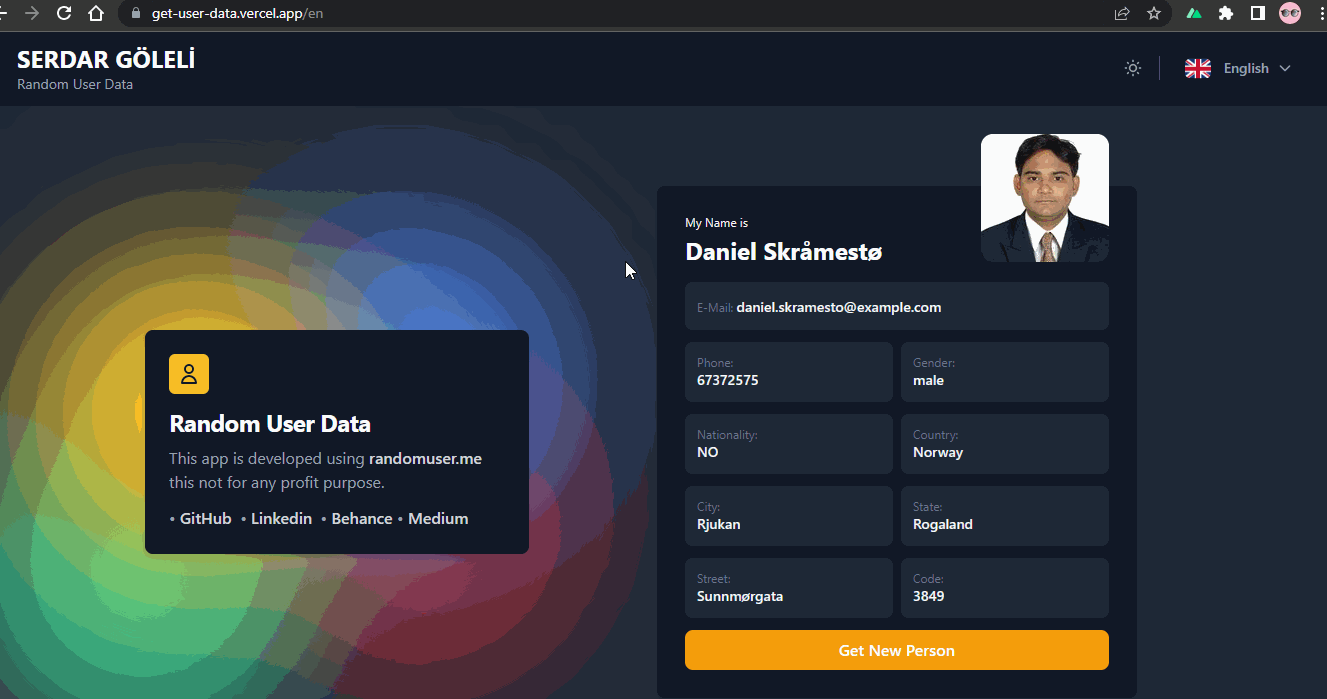
Task: Toggle the light/dark theme sun icon
Action: pyautogui.click(x=1133, y=68)
